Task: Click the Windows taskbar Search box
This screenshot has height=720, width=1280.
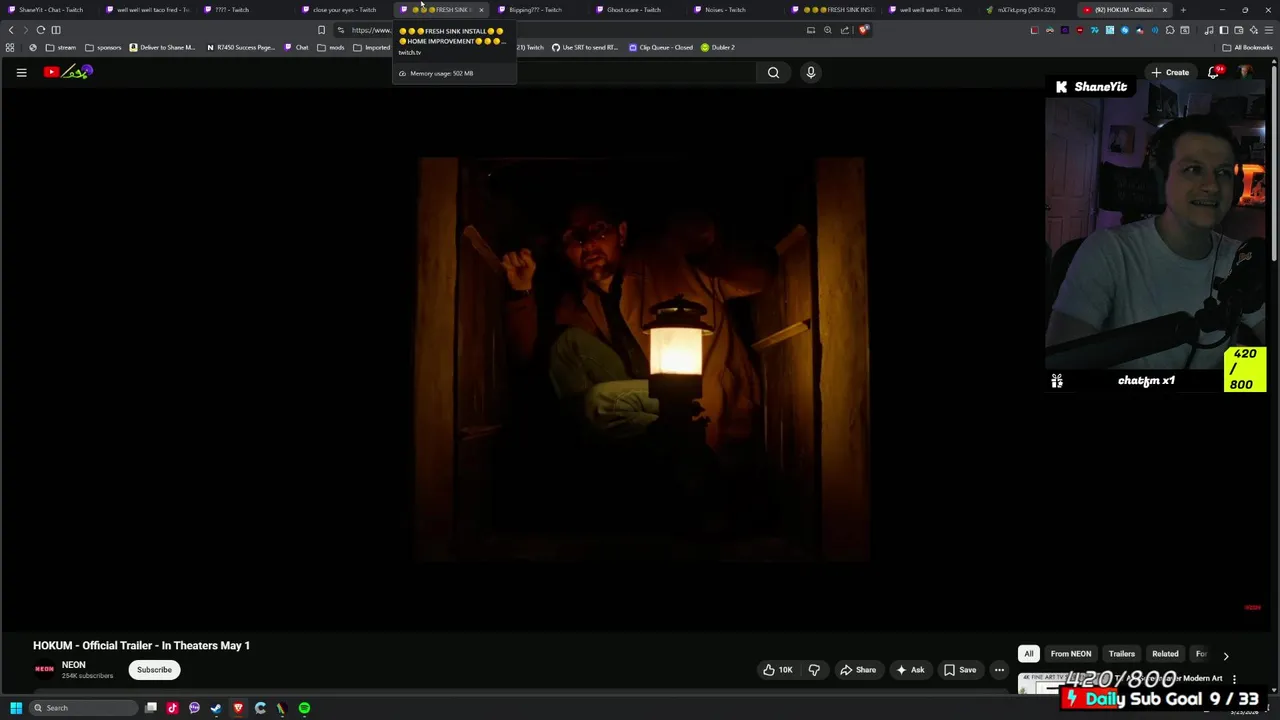Action: tap(82, 708)
